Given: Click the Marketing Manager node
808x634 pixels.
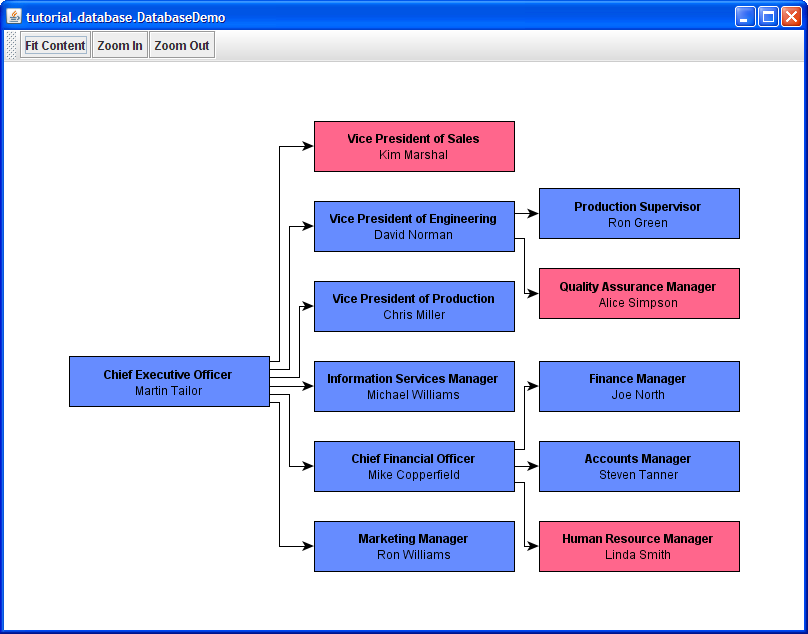Looking at the screenshot, I should point(414,547).
